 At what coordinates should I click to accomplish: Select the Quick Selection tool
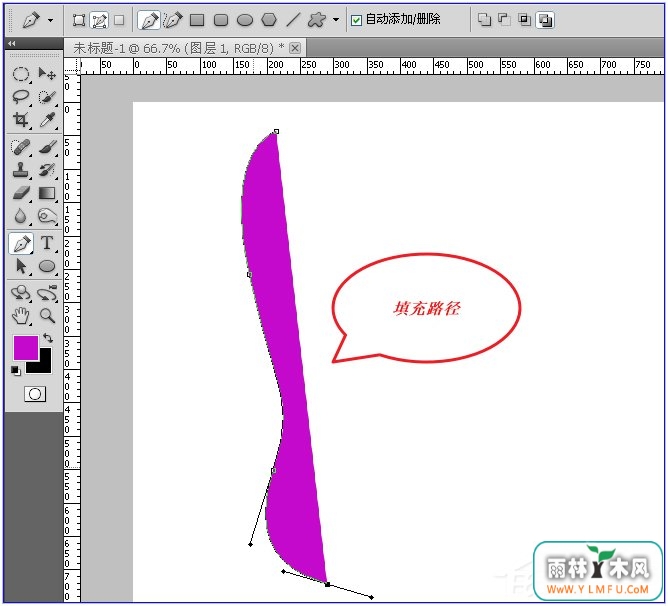click(x=47, y=97)
